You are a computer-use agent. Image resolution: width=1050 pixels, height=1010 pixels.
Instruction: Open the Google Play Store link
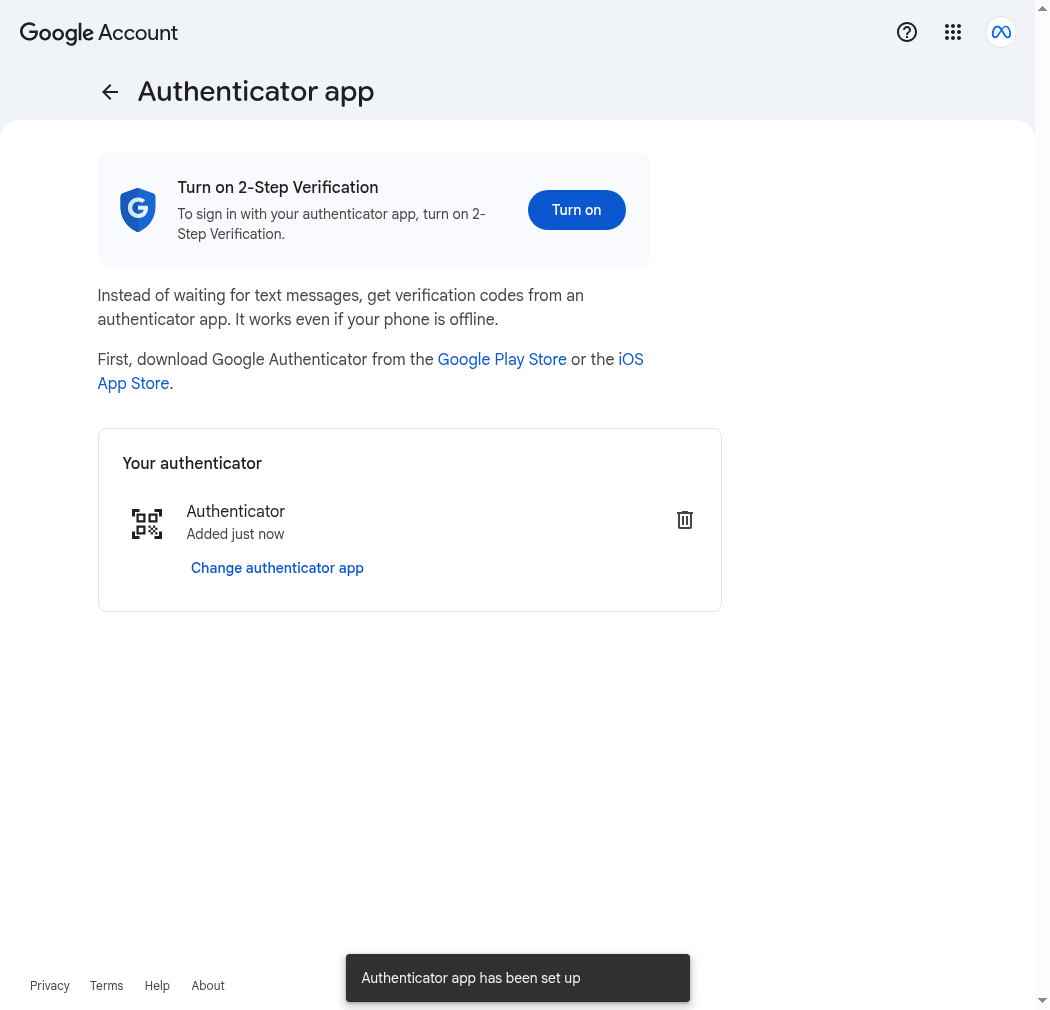[x=502, y=360]
